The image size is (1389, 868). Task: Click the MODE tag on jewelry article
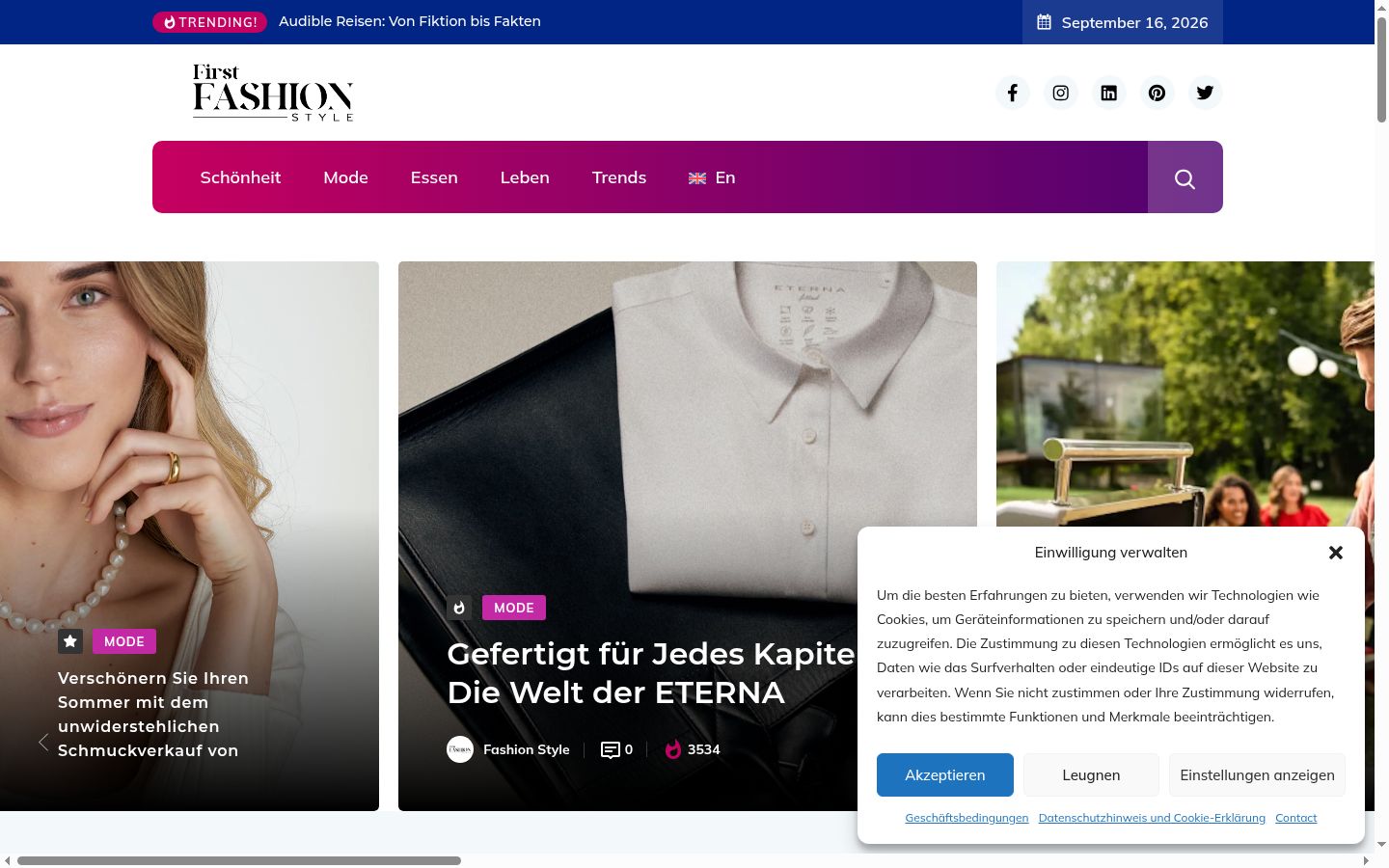coord(124,641)
